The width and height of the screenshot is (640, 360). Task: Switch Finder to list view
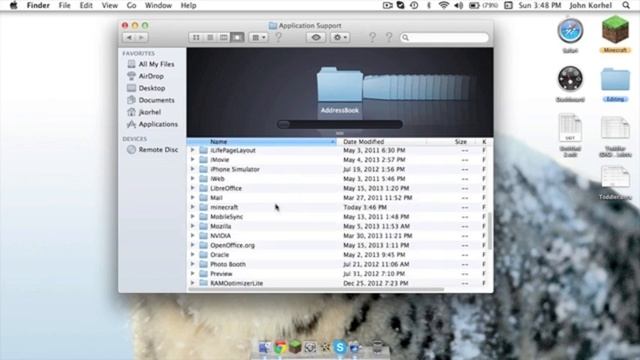point(210,38)
